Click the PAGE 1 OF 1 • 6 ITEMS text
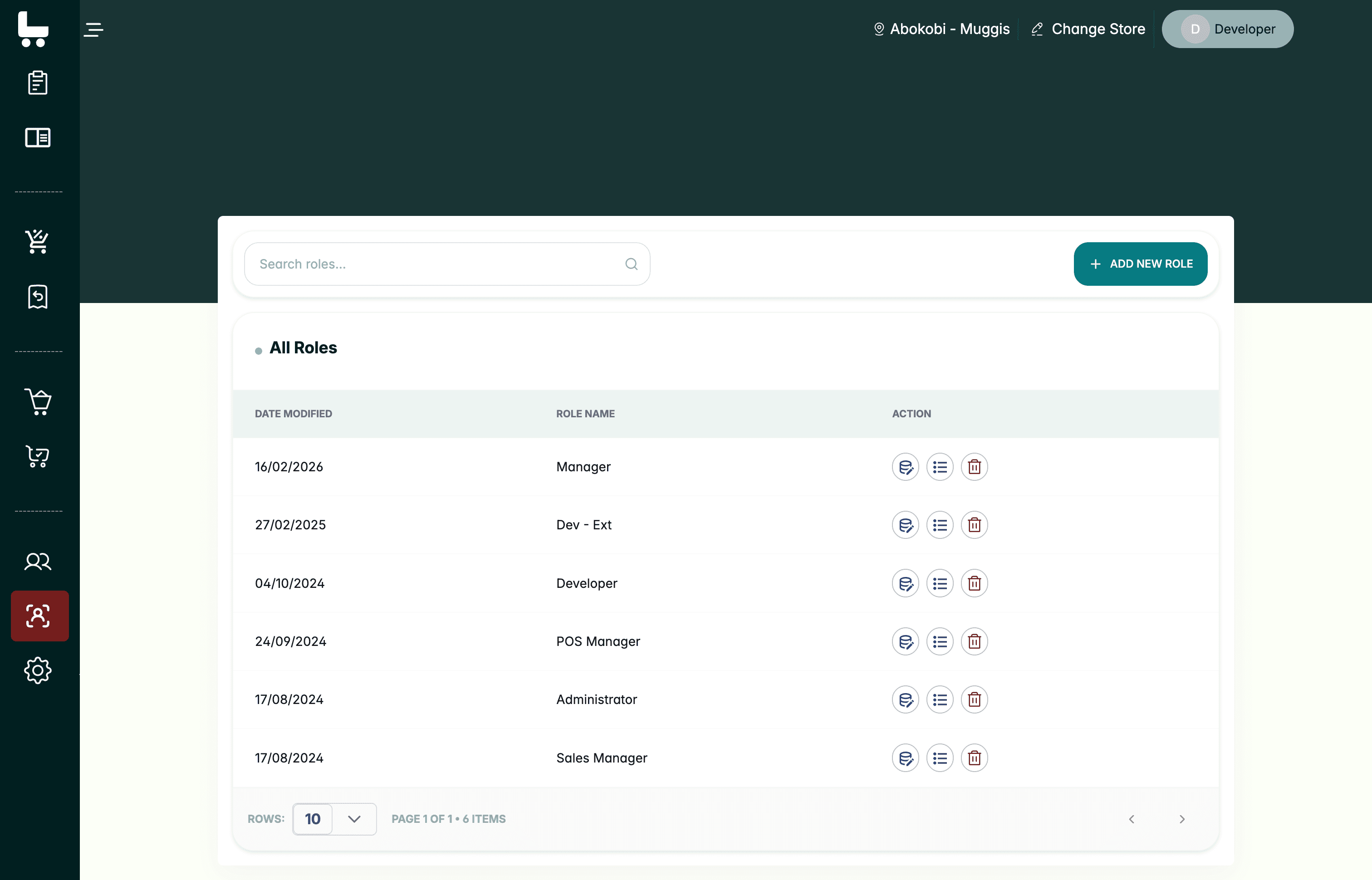This screenshot has height=880, width=1372. [449, 819]
